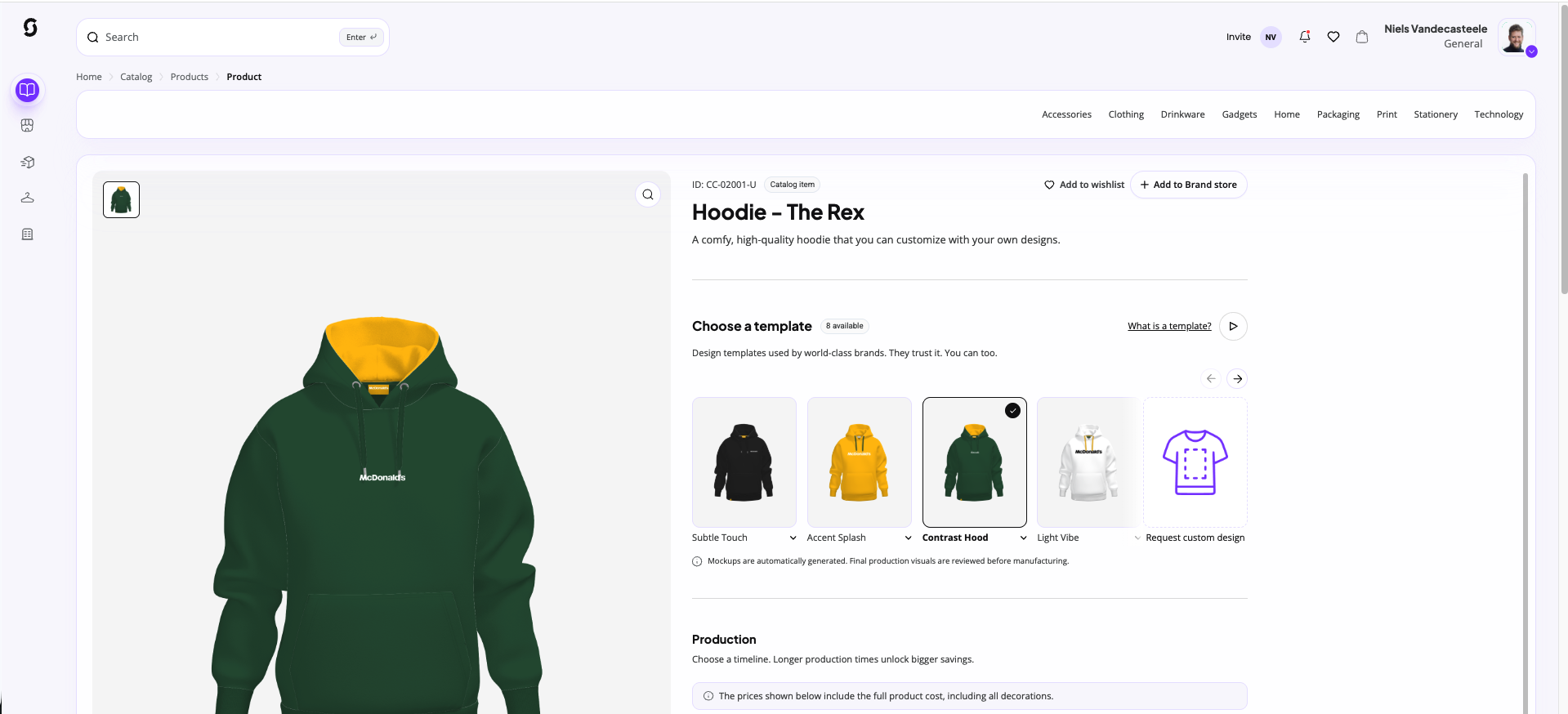This screenshot has height=714, width=1568.
Task: Click the current Product breadcrumb item
Action: 244,77
